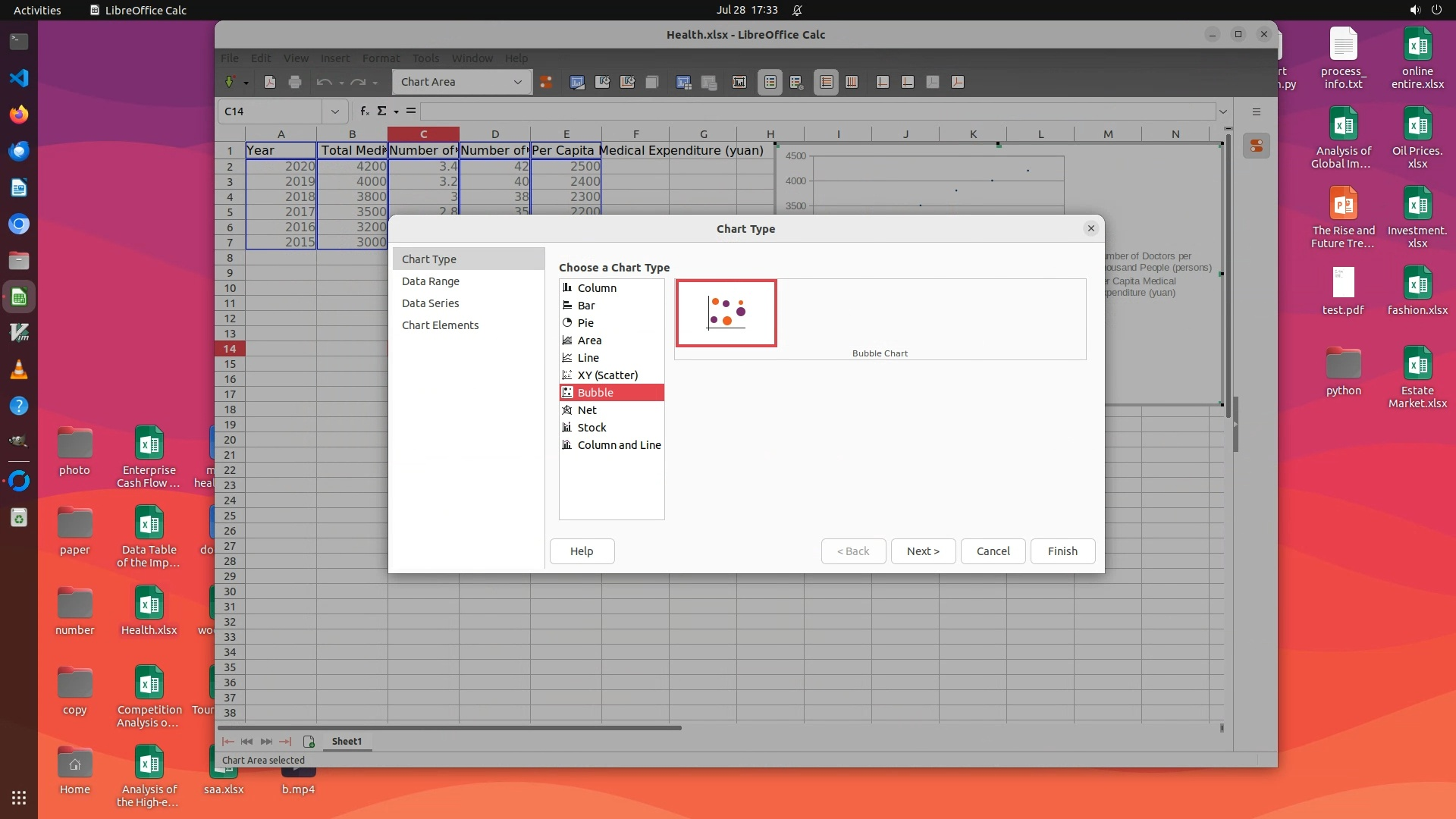
Task: Open the Chart Area element dropdown
Action: click(x=517, y=82)
